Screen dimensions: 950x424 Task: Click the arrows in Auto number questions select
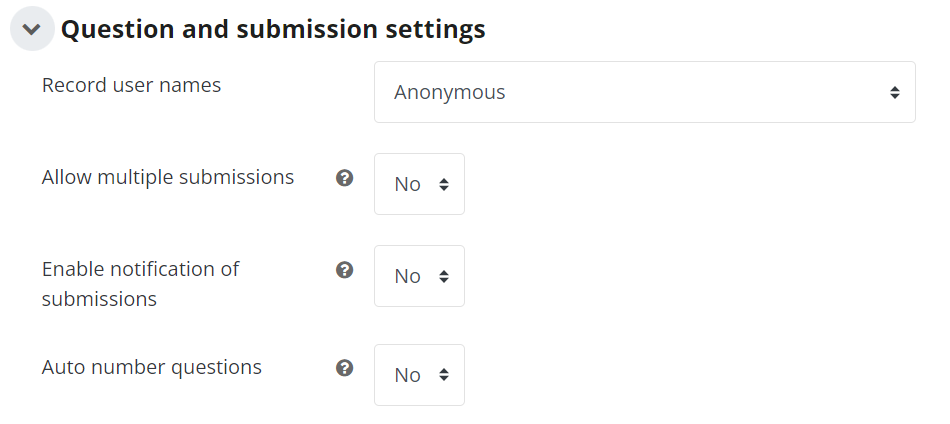444,376
